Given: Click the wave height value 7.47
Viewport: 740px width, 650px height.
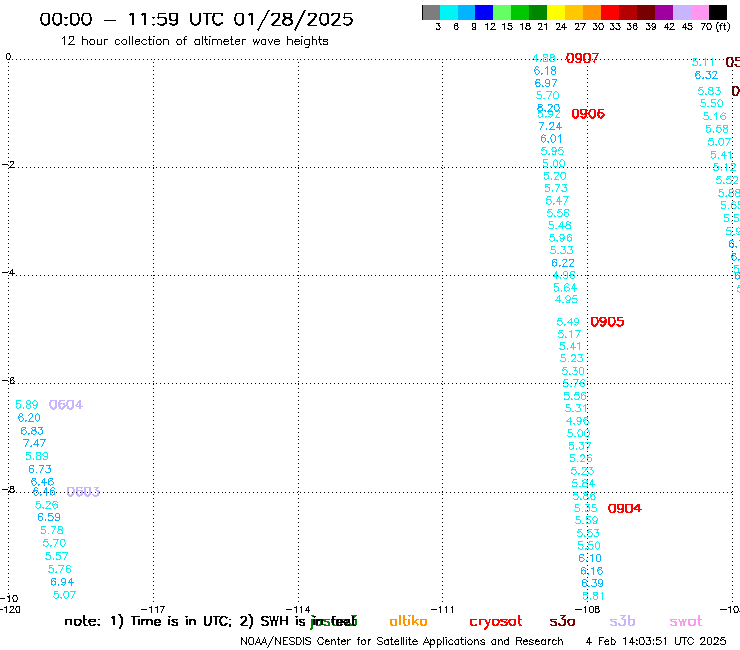Looking at the screenshot, I should point(34,443).
